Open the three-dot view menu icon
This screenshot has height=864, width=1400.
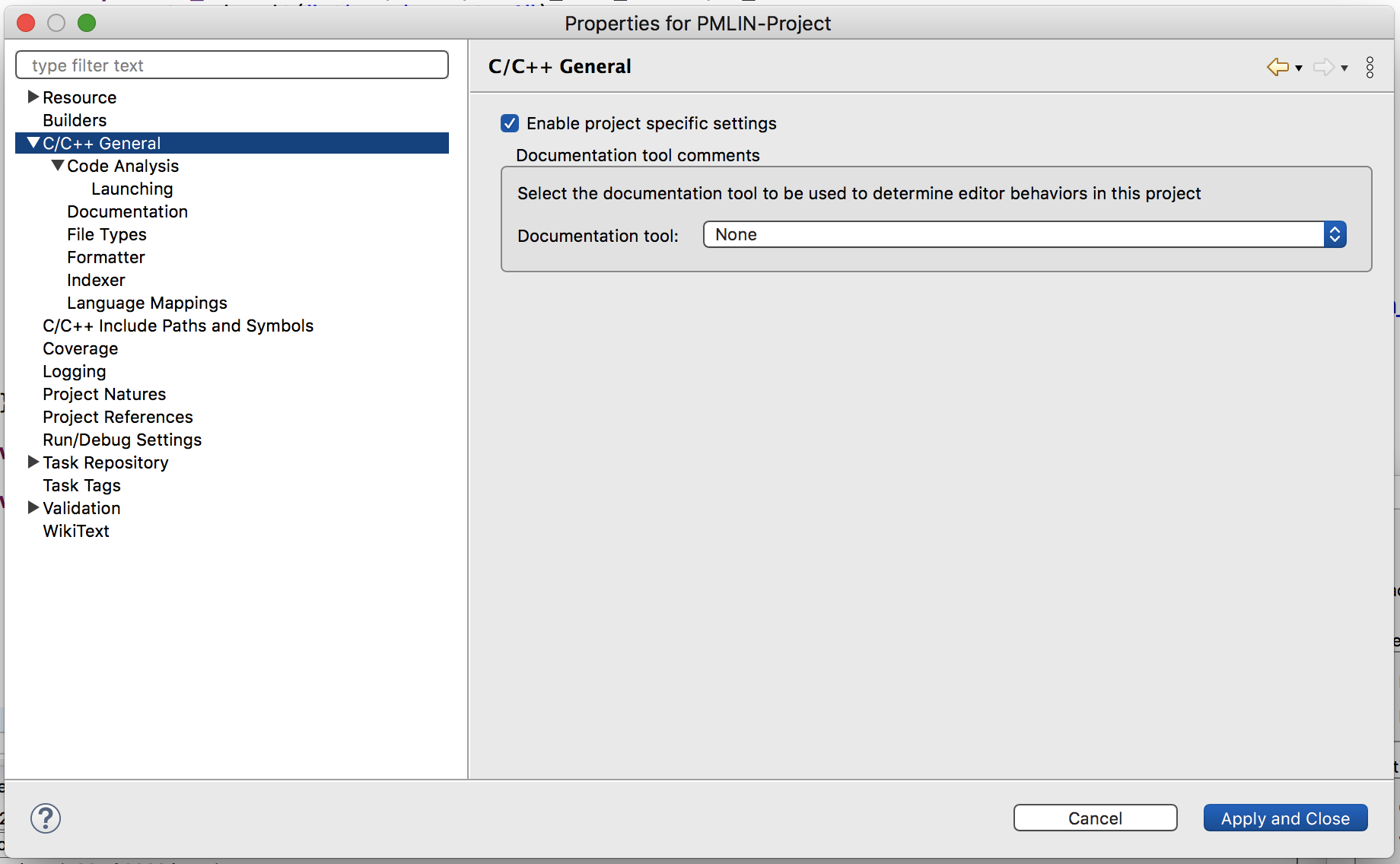(1370, 67)
